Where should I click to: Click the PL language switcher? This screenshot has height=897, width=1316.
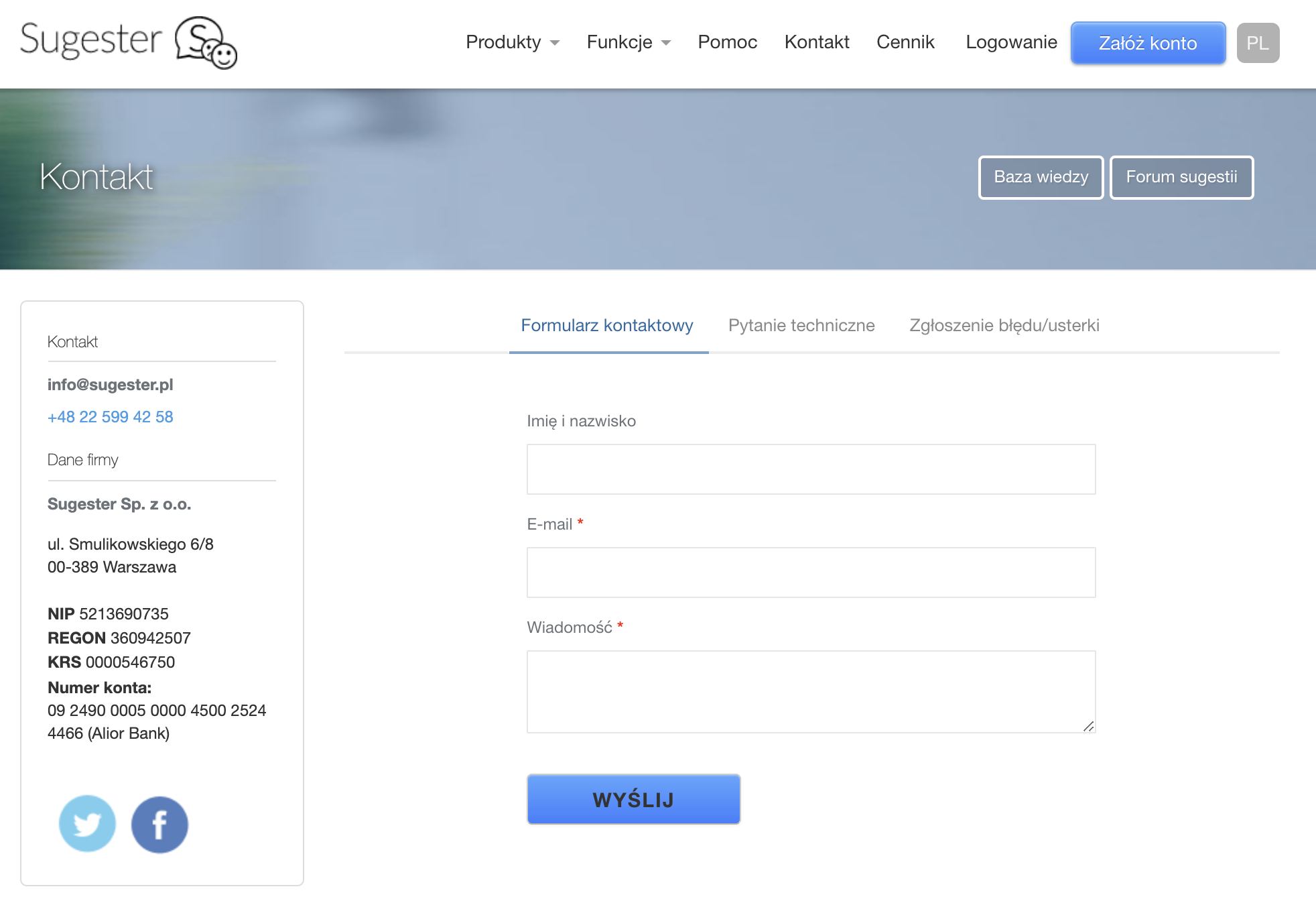click(x=1257, y=43)
